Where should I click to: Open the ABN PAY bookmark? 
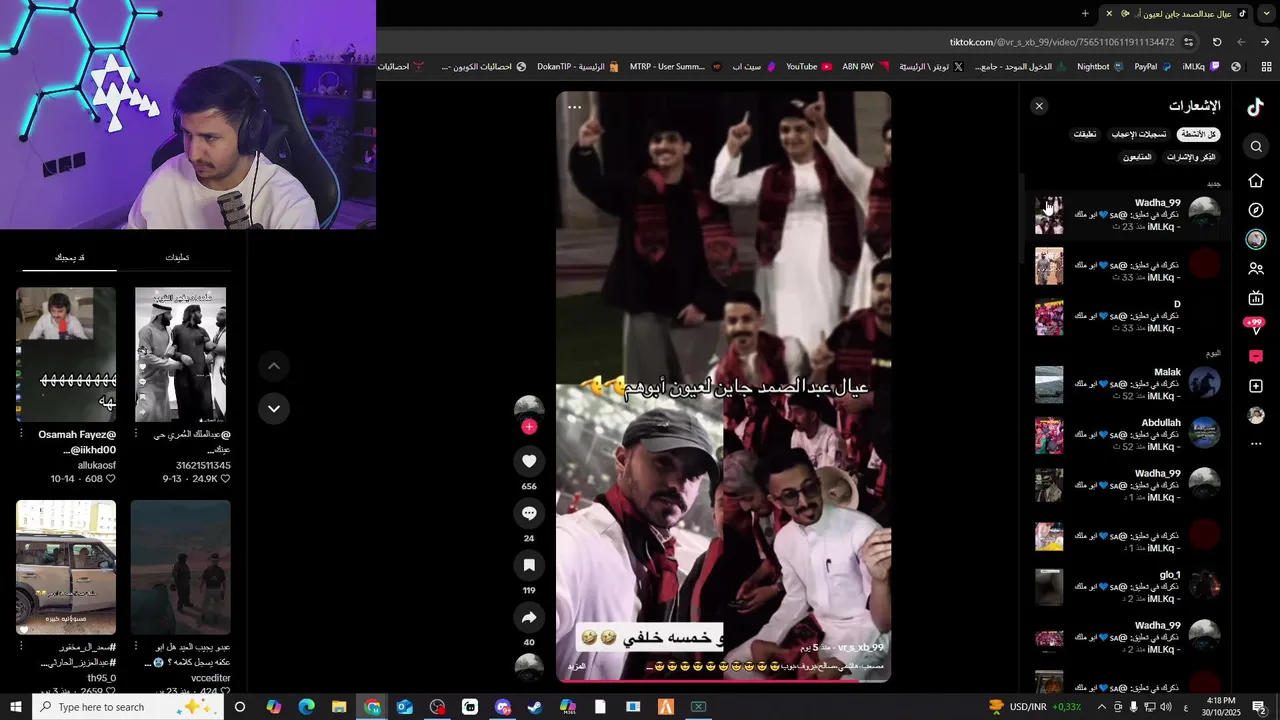pos(865,67)
